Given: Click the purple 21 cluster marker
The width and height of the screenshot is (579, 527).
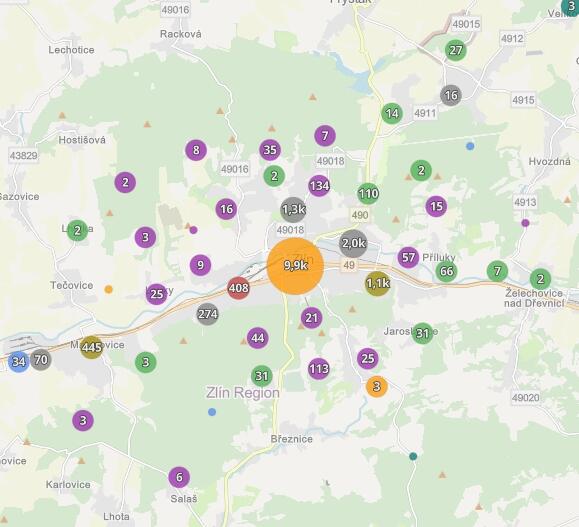Looking at the screenshot, I should point(312,318).
